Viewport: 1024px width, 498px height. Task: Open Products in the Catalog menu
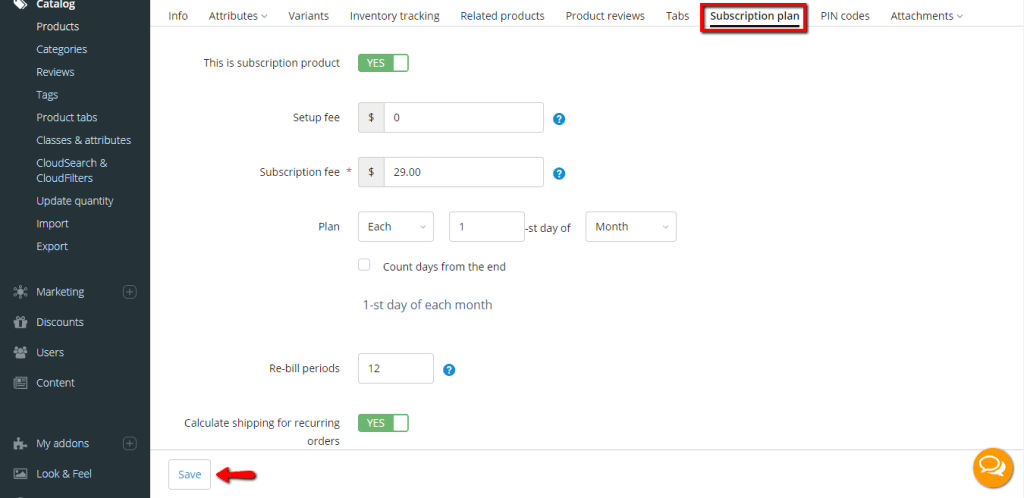click(x=57, y=27)
